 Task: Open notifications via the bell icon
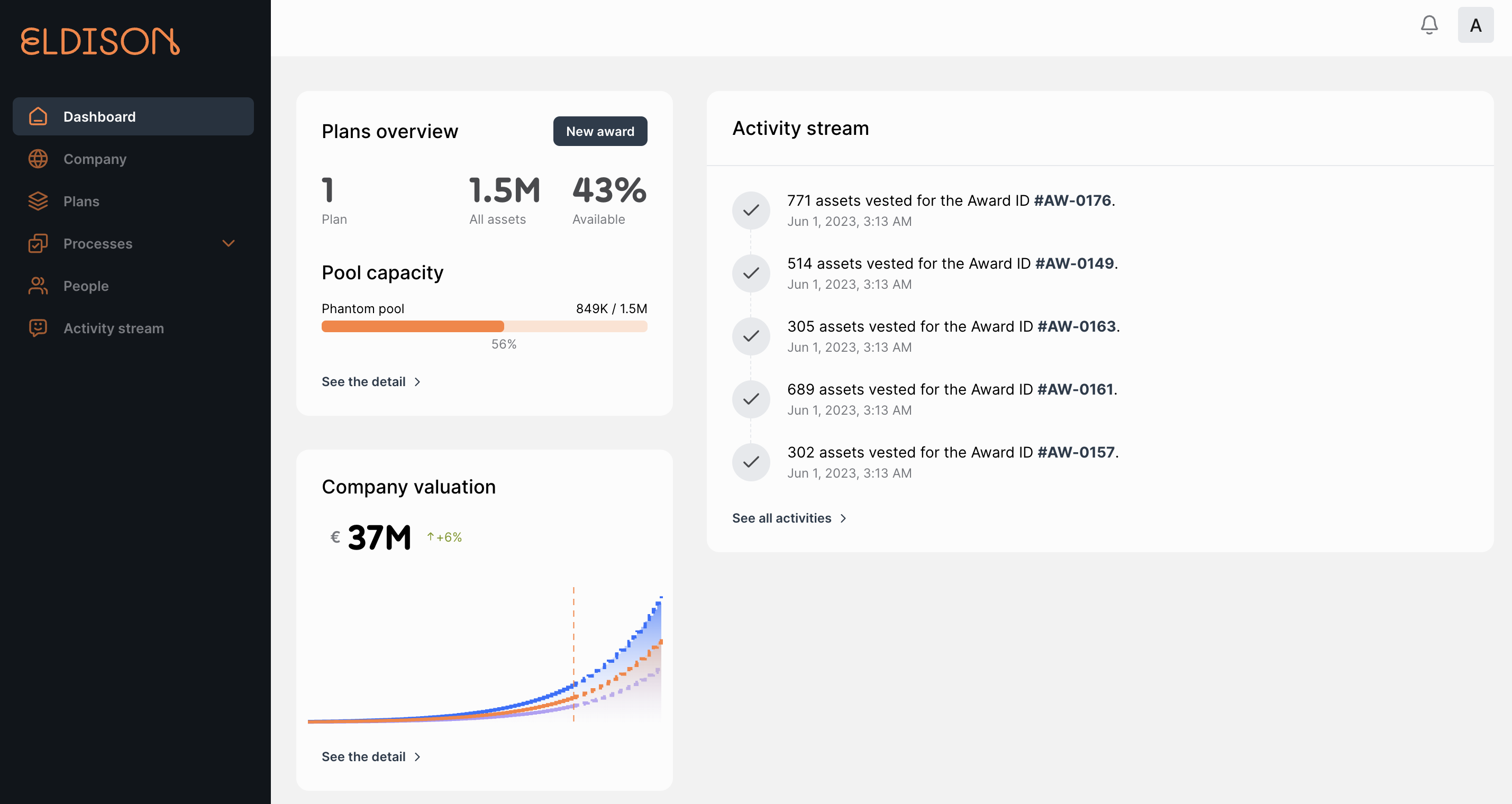(x=1429, y=25)
